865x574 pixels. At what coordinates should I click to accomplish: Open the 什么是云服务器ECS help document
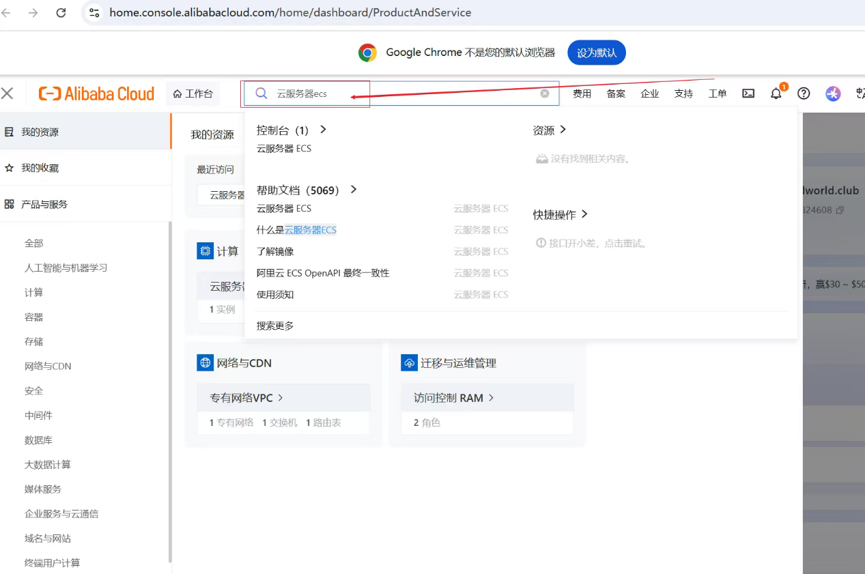tap(296, 230)
